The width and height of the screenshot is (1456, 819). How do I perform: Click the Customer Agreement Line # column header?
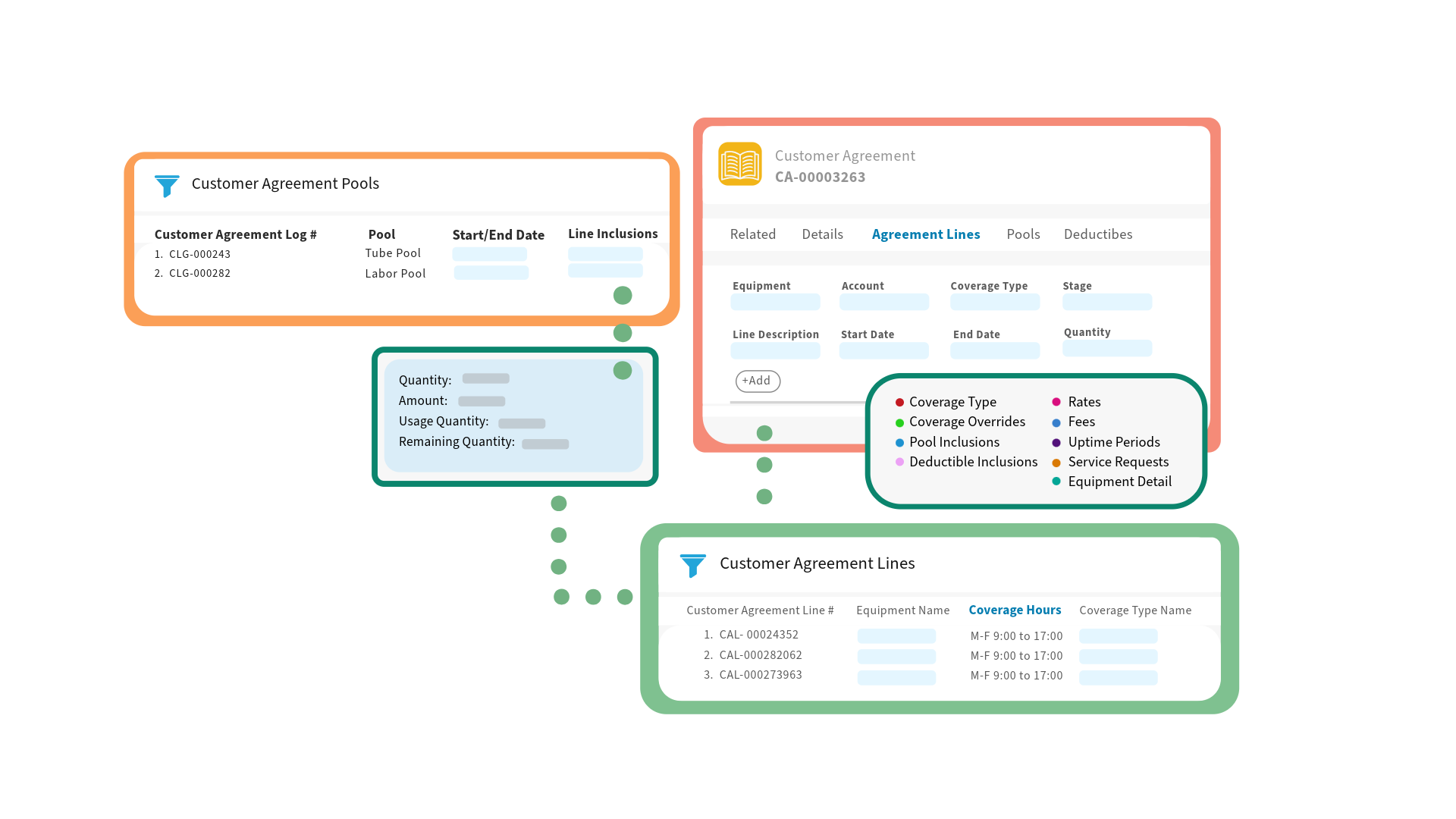point(760,610)
